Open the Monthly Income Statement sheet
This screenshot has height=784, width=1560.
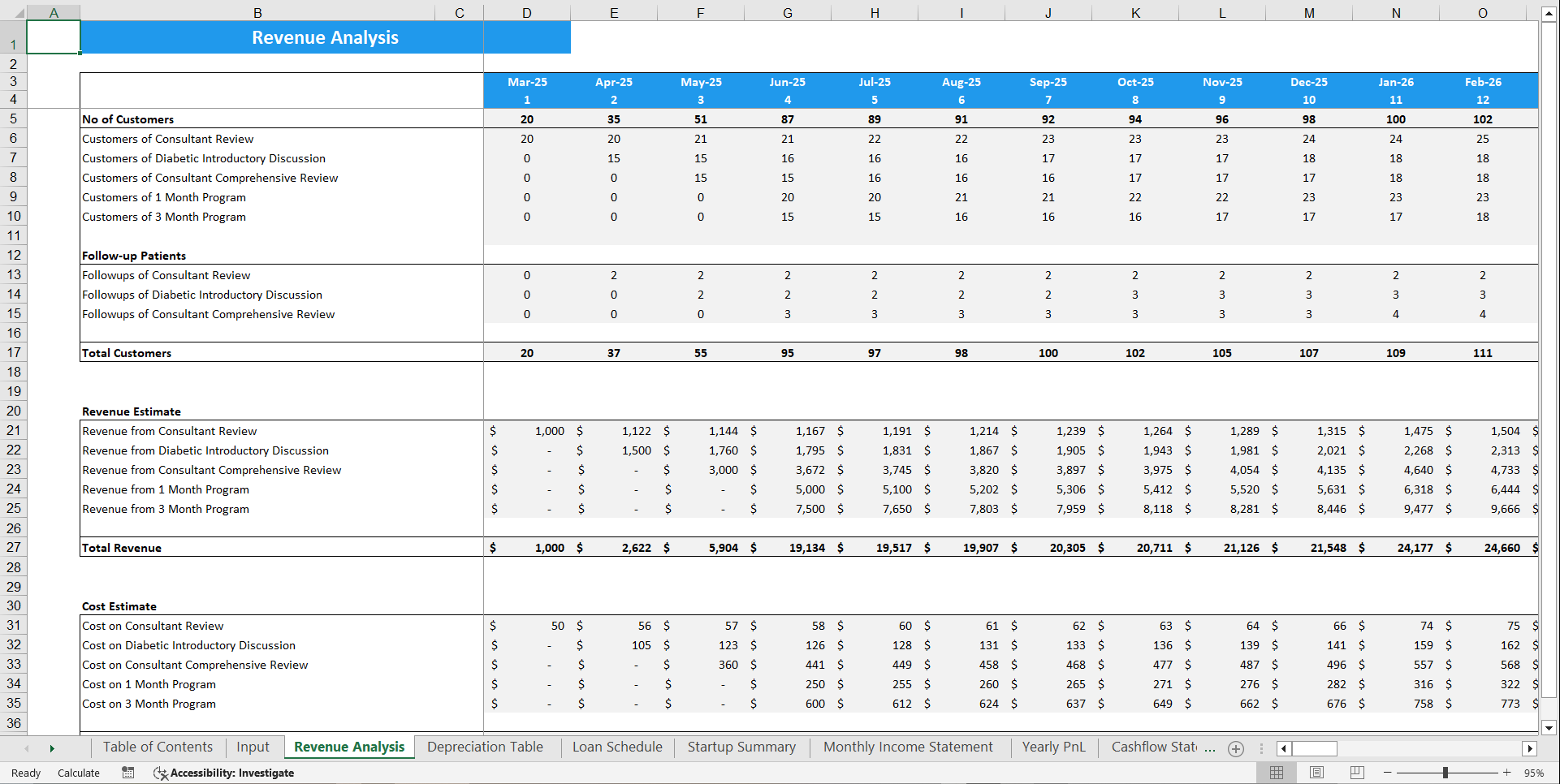(x=908, y=747)
